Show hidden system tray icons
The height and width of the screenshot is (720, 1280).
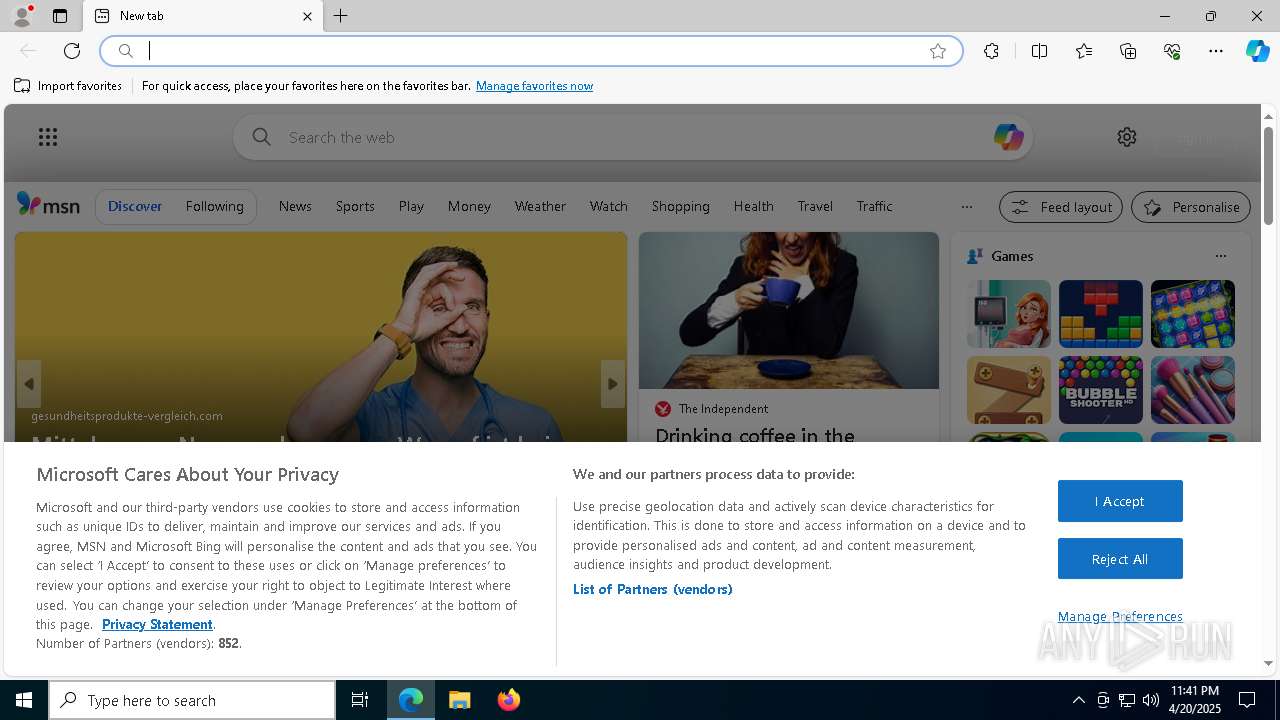tap(1078, 700)
